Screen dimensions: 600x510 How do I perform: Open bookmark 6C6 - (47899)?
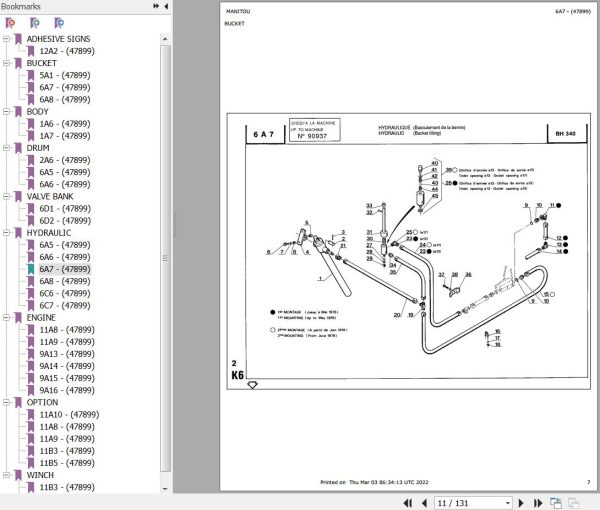[65, 293]
